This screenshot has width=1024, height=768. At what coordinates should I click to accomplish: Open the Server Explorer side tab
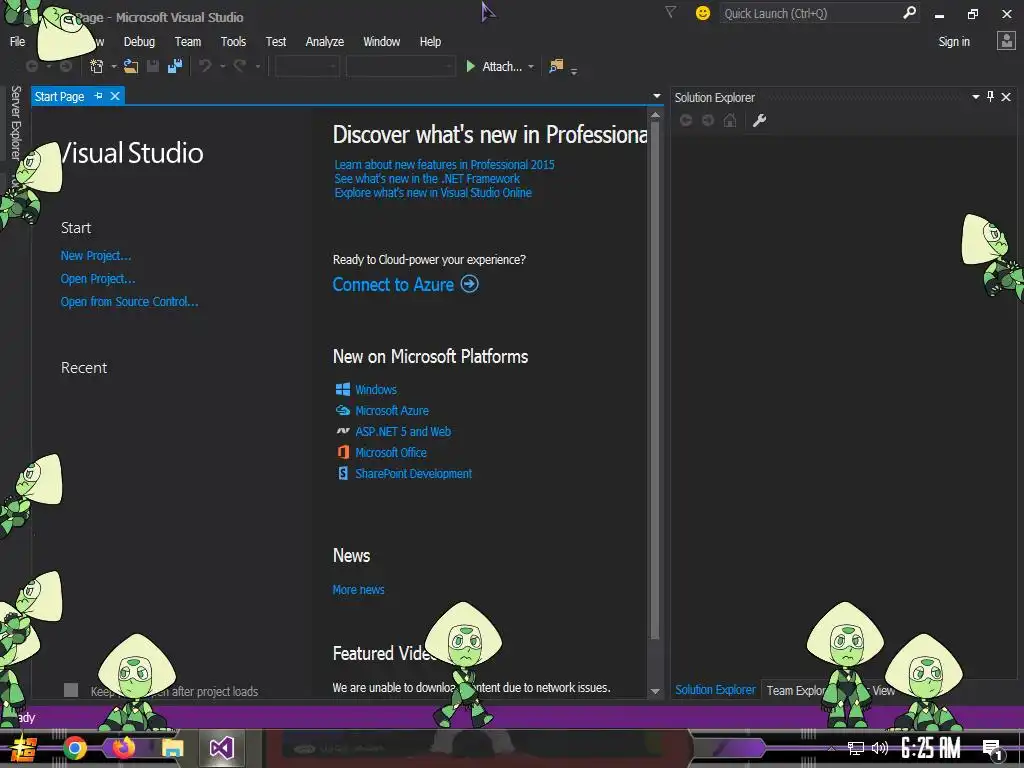[16, 123]
